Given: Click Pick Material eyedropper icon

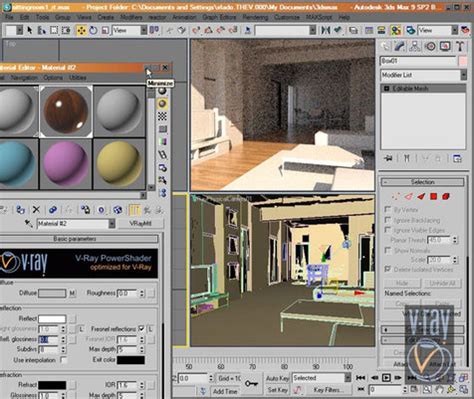Looking at the screenshot, I should 29,223.
